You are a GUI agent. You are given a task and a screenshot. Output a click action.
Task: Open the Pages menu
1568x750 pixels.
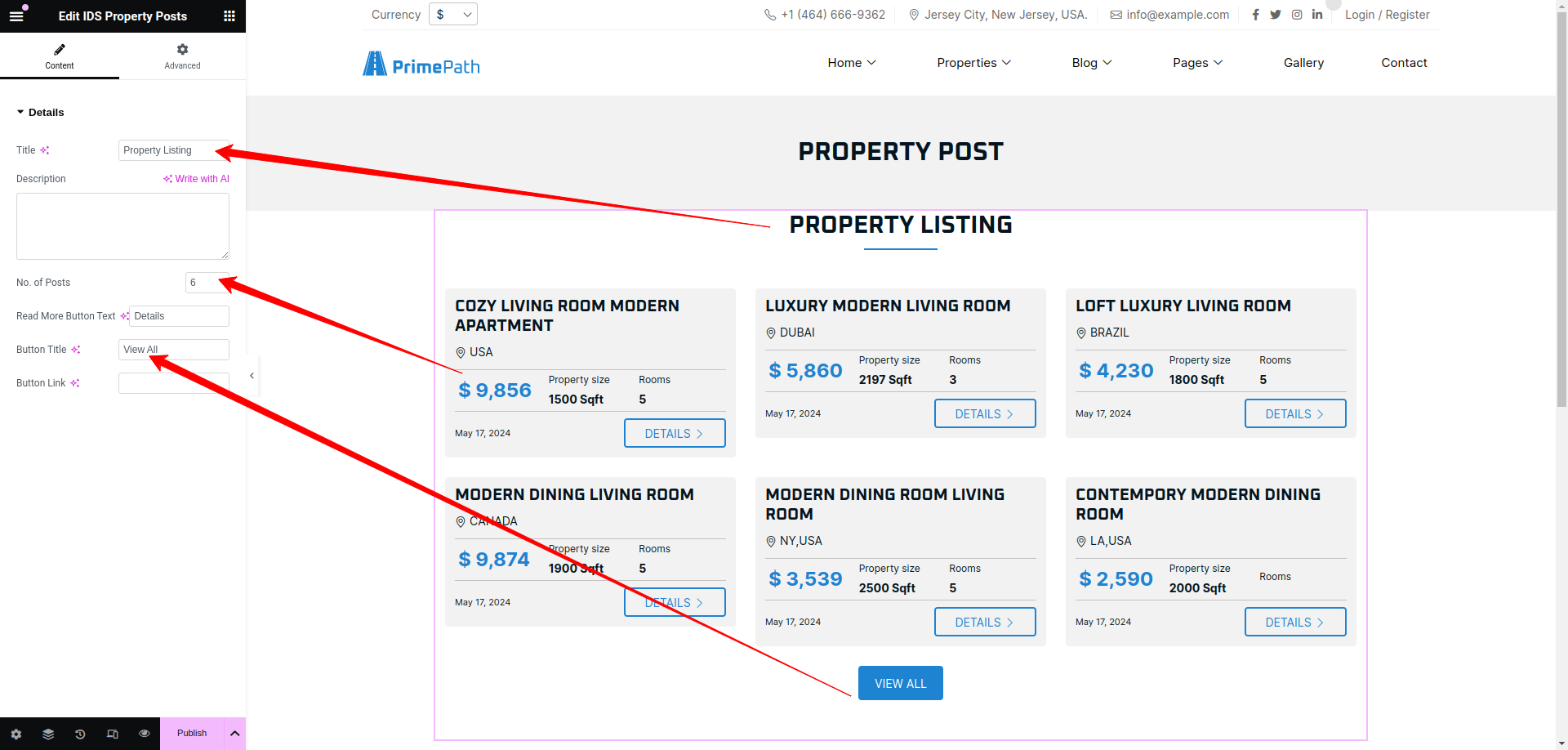1191,63
